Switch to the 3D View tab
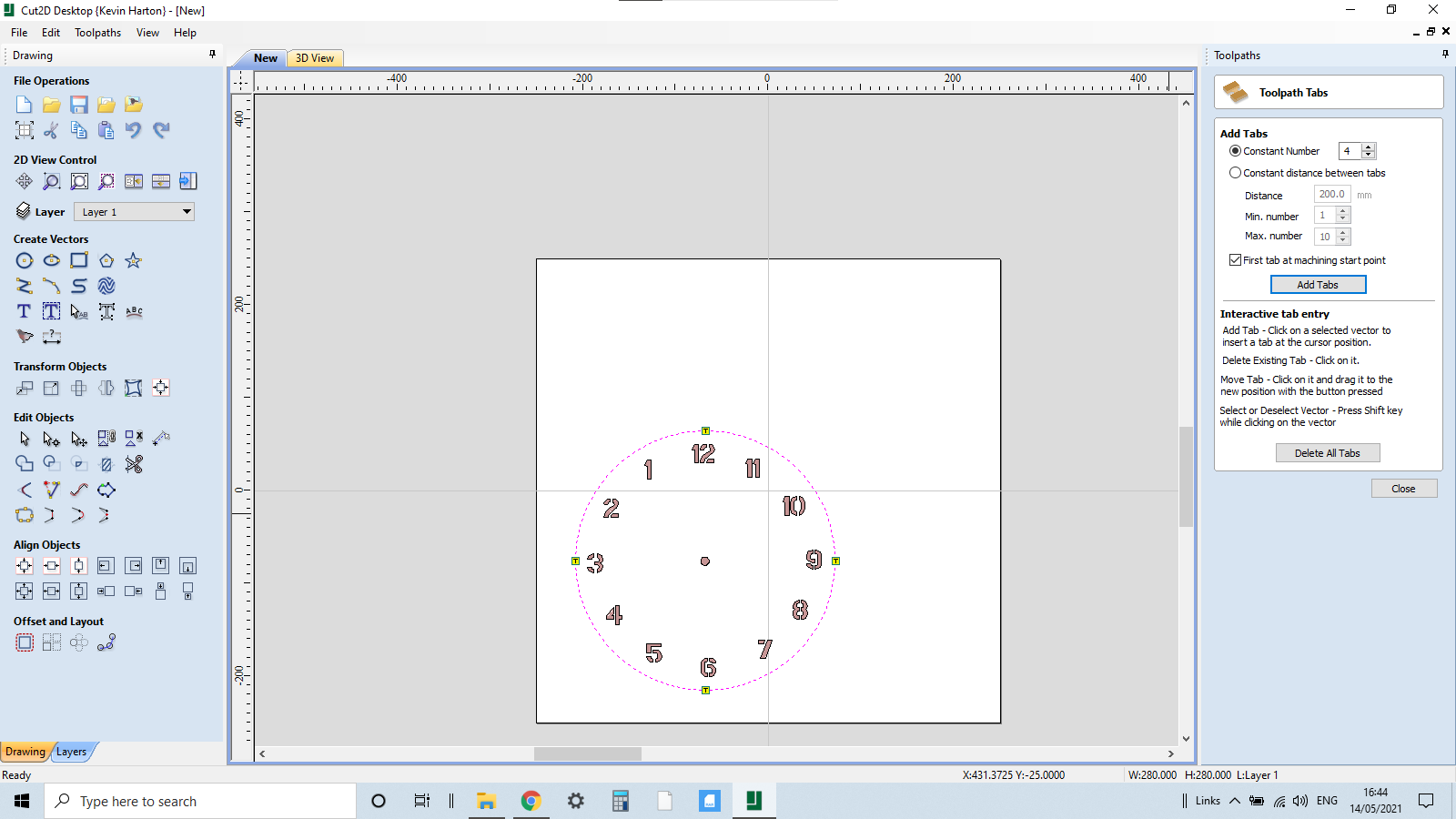This screenshot has width=1456, height=819. (x=314, y=57)
